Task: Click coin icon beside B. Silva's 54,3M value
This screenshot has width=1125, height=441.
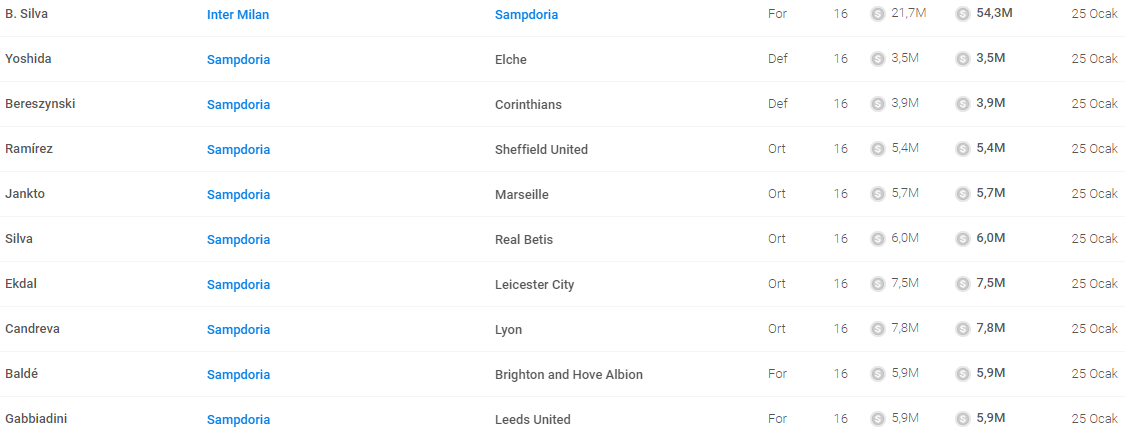Action: [963, 14]
